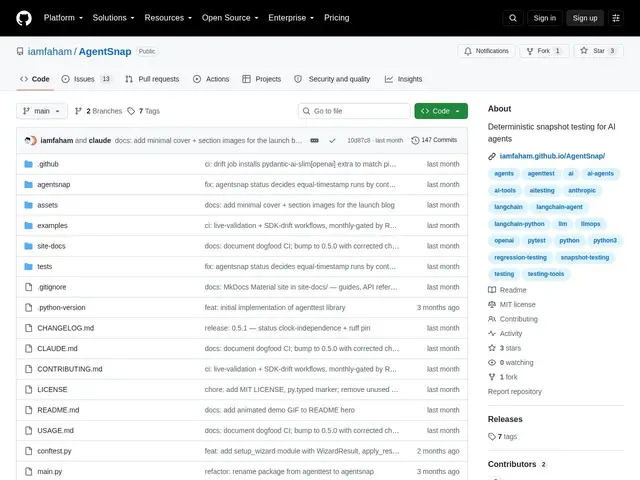This screenshot has width=640, height=480.
Task: Click the Report repository link
Action: click(x=514, y=391)
